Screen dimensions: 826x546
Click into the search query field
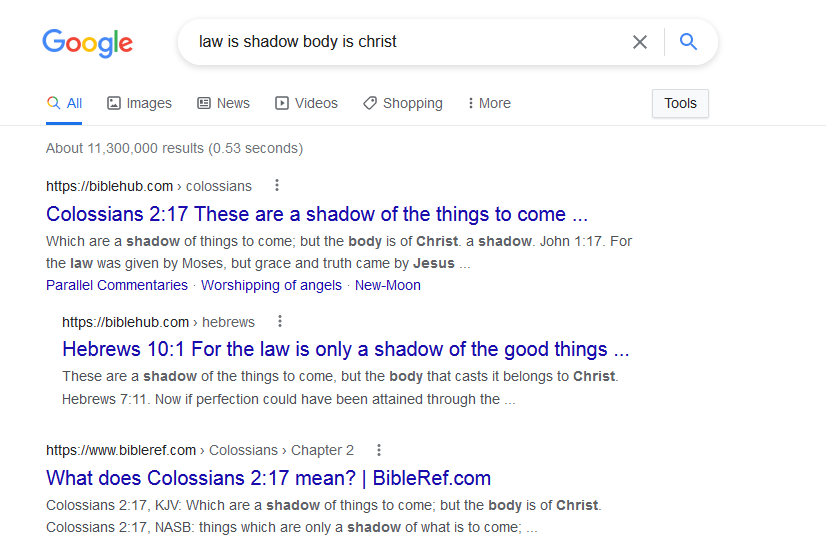point(400,42)
